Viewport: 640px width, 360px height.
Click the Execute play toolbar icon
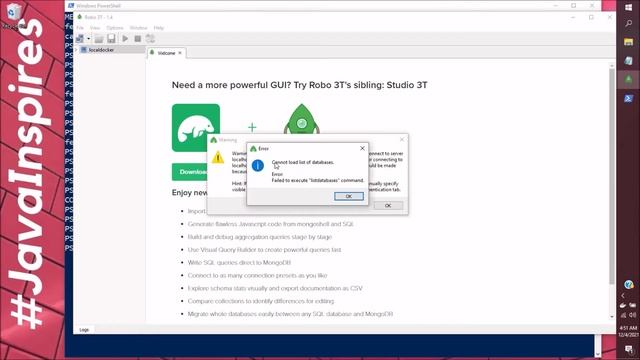pyautogui.click(x=125, y=39)
